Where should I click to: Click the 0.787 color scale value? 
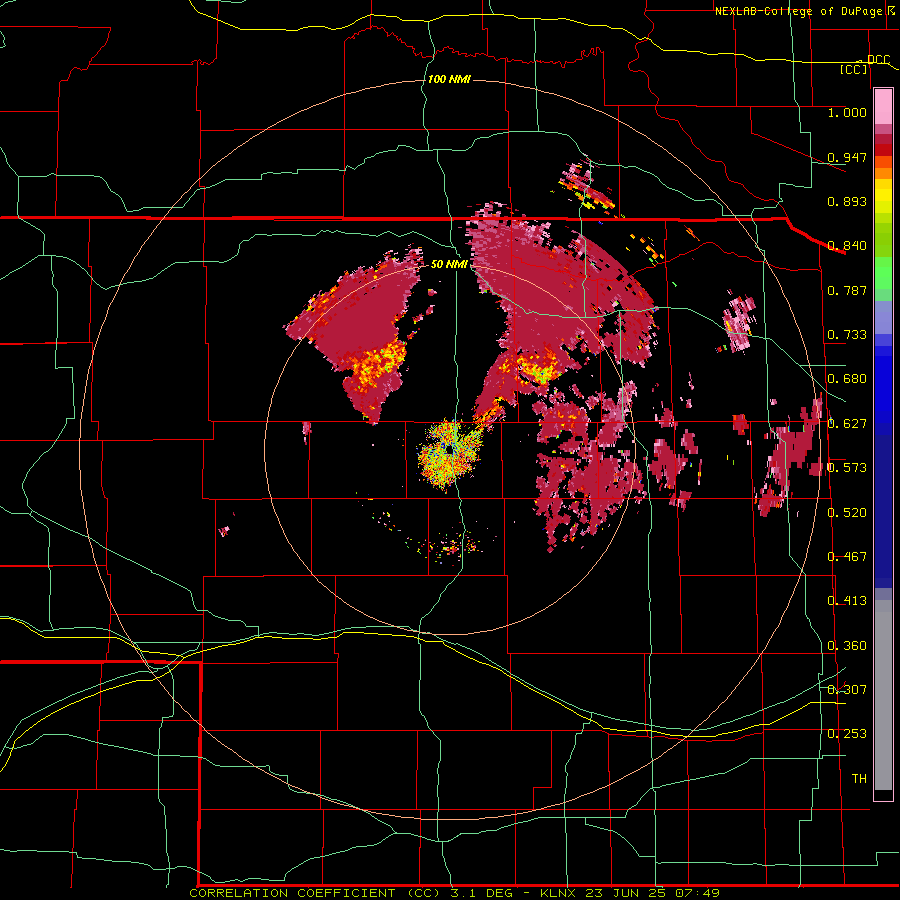847,290
